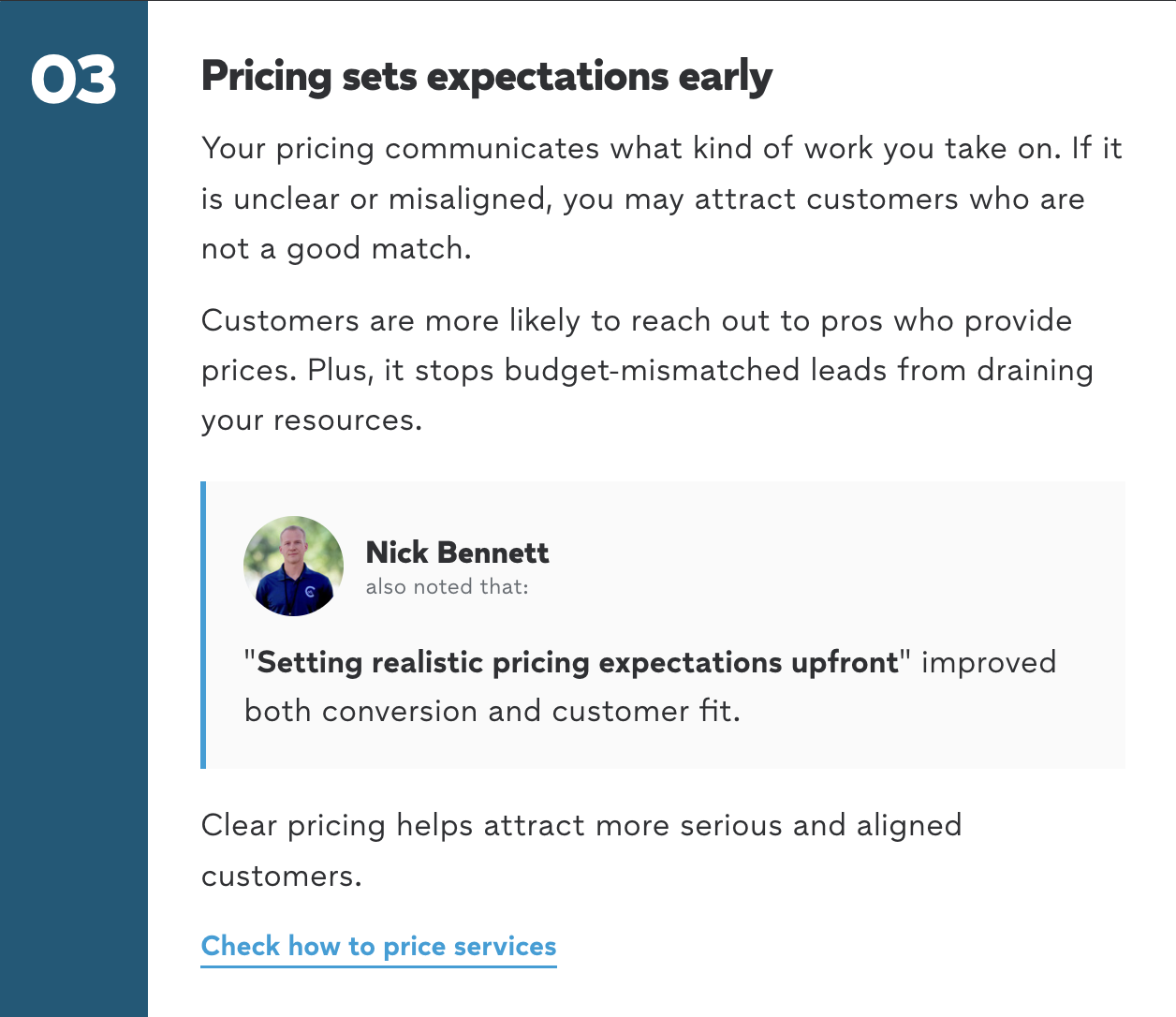Click Nick Bennett's profile photo

pos(294,566)
